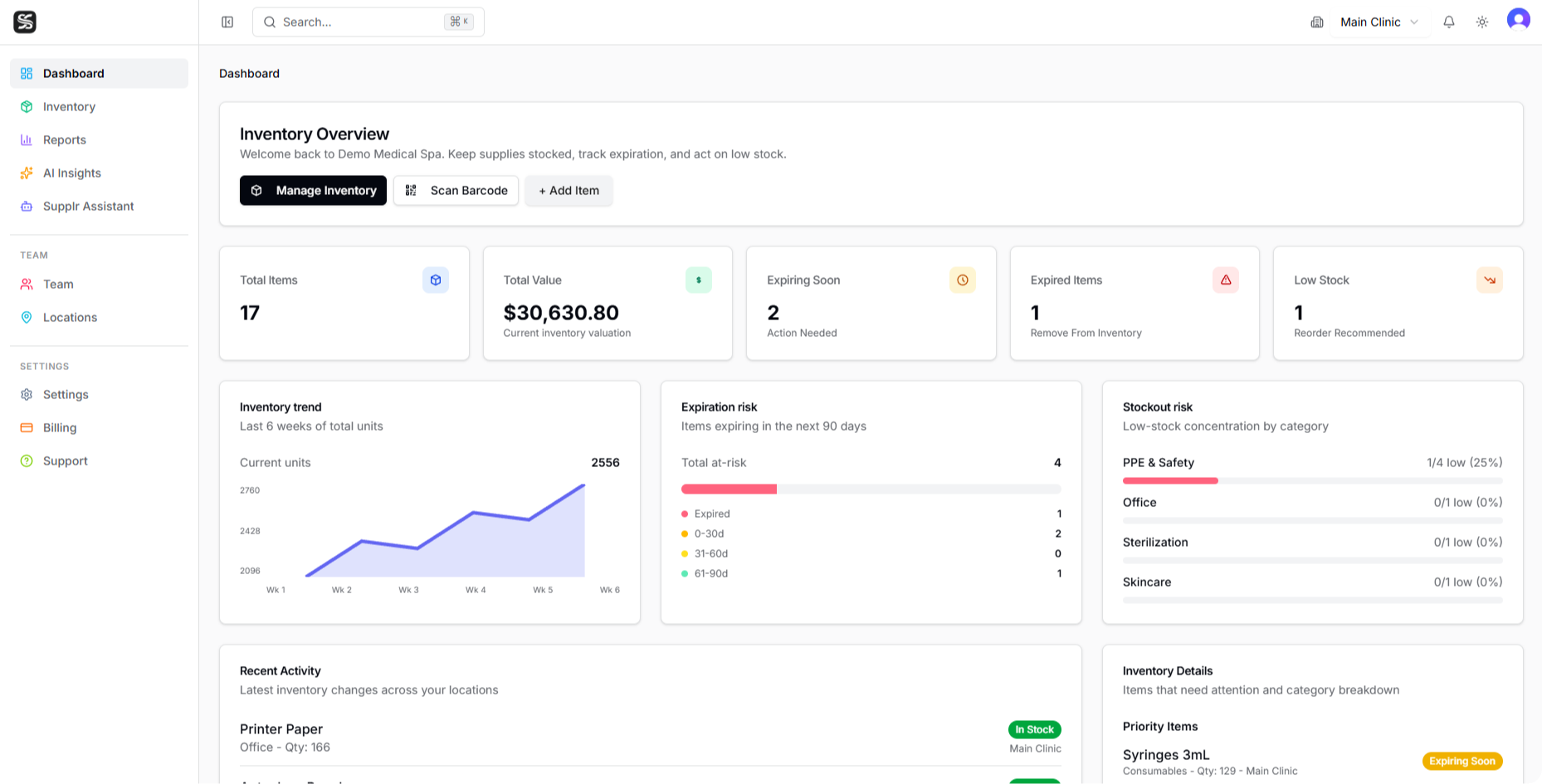Open AI Insights
Screen dimensions: 1542x784
click(x=72, y=173)
